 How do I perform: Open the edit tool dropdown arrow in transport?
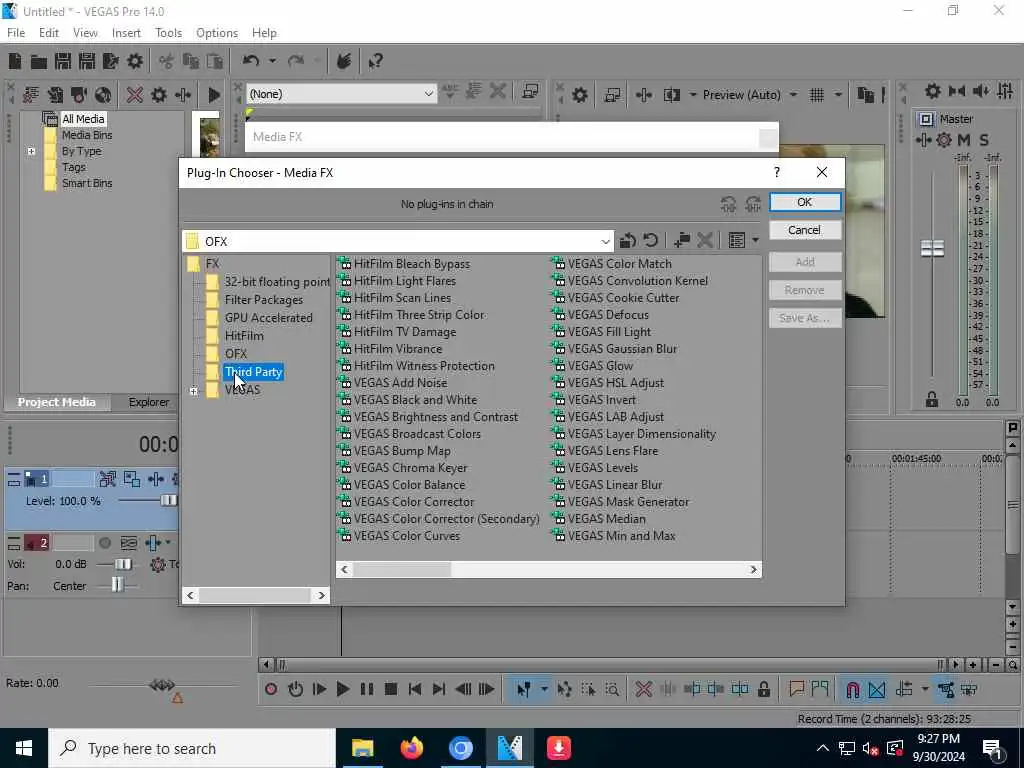(x=543, y=689)
